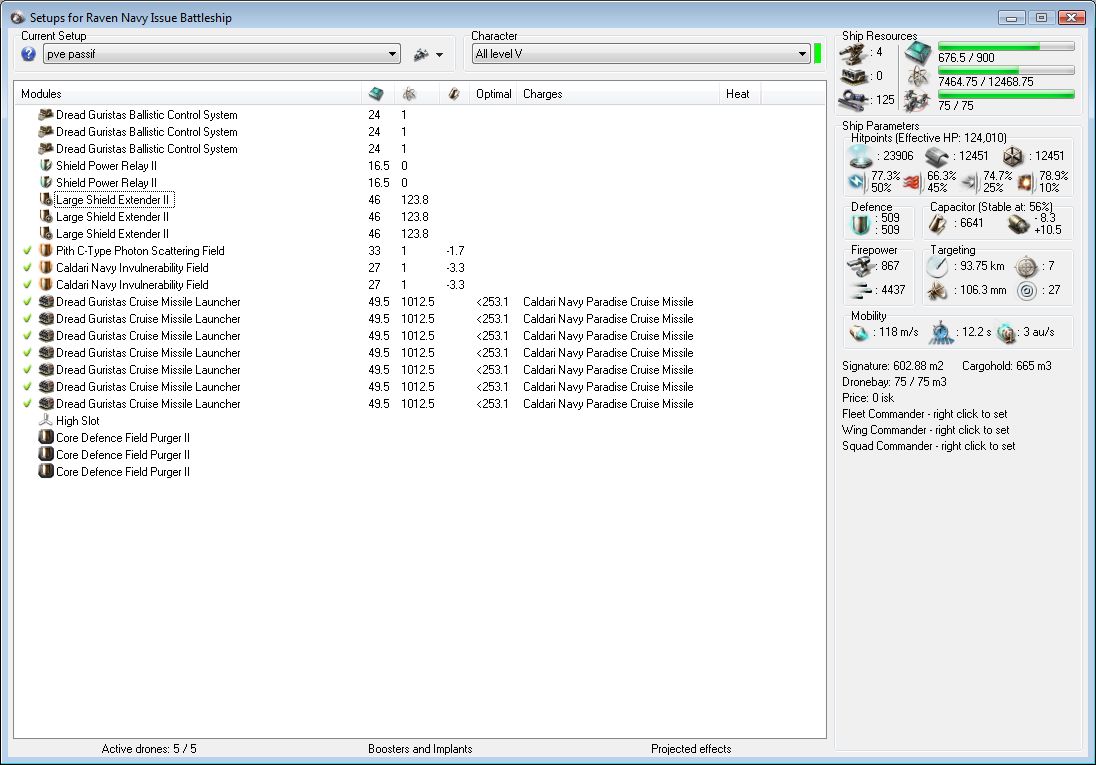Select the first Shield Power Relay II icon
This screenshot has height=765, width=1096.
click(46, 165)
